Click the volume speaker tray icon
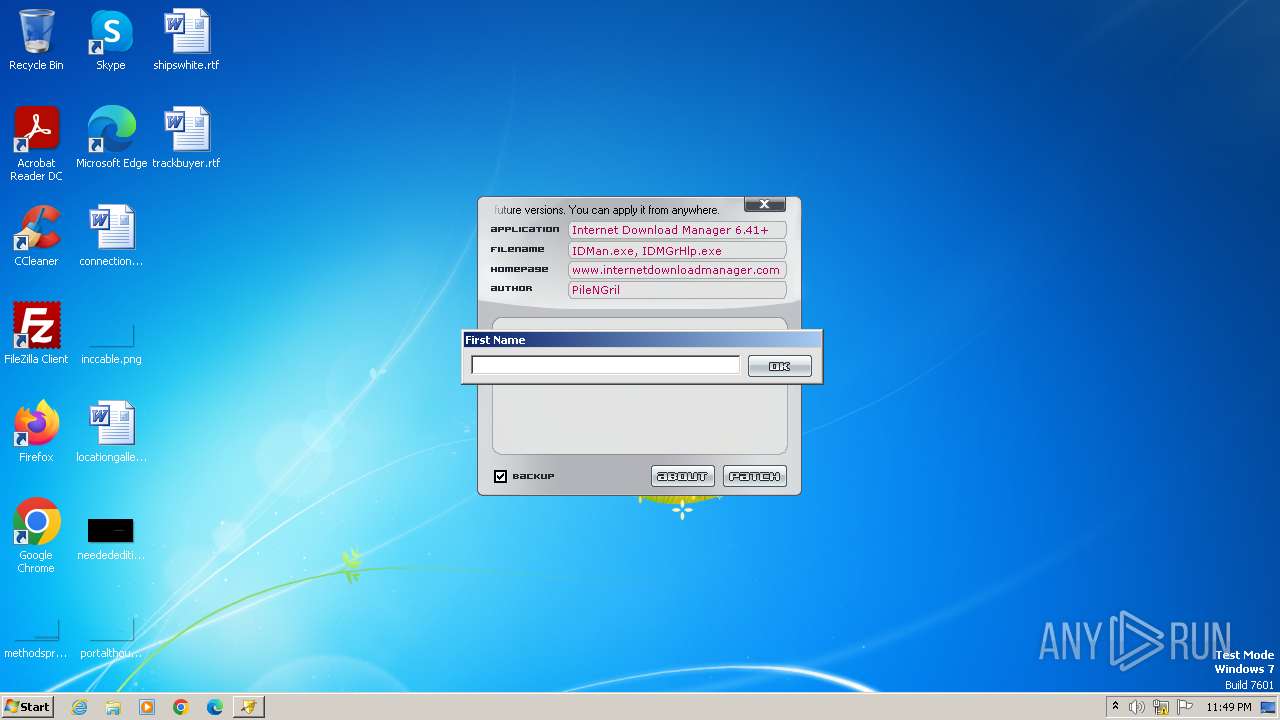The image size is (1280, 720). (1137, 707)
